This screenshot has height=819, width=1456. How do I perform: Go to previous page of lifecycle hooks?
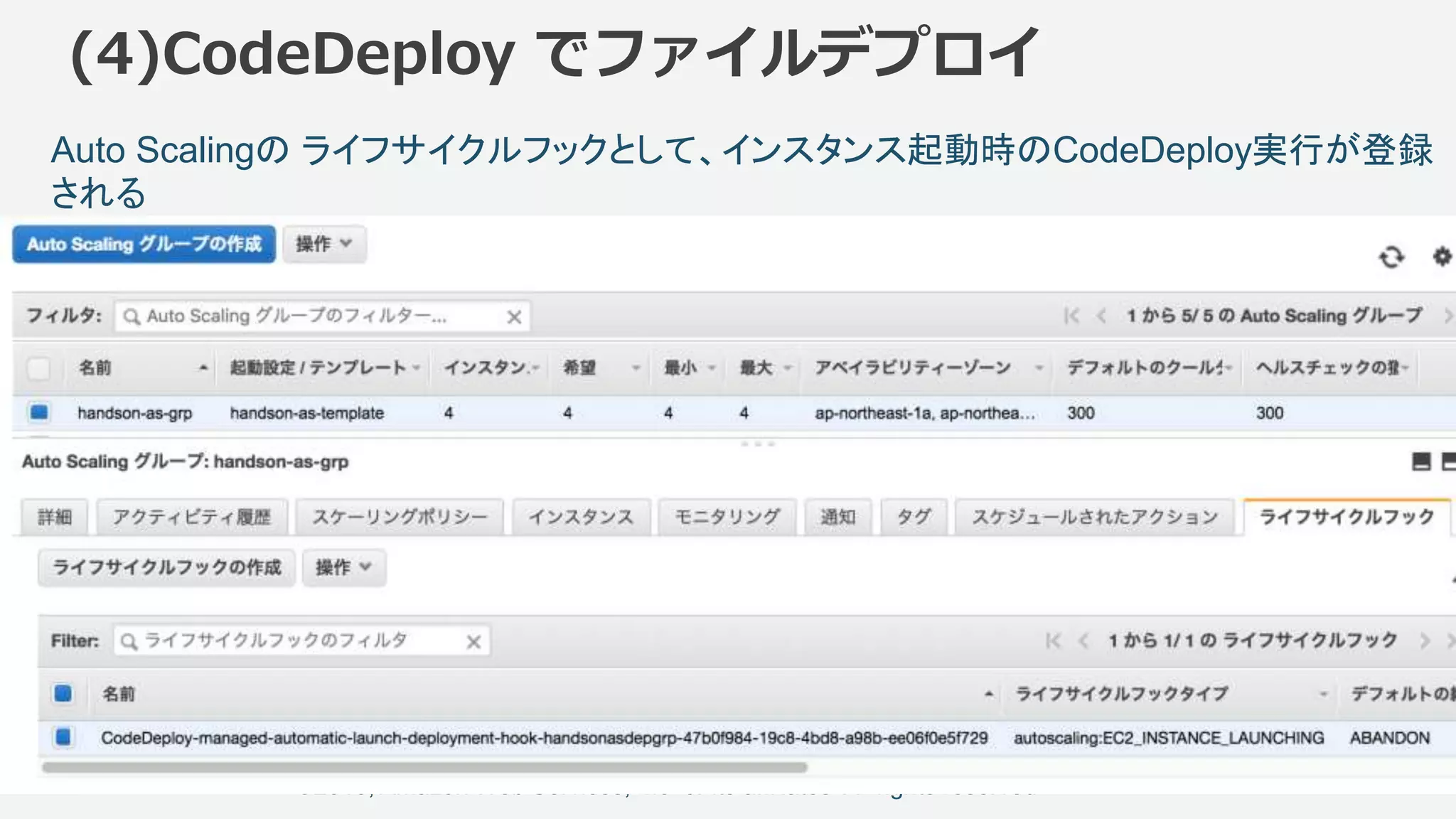point(1083,641)
